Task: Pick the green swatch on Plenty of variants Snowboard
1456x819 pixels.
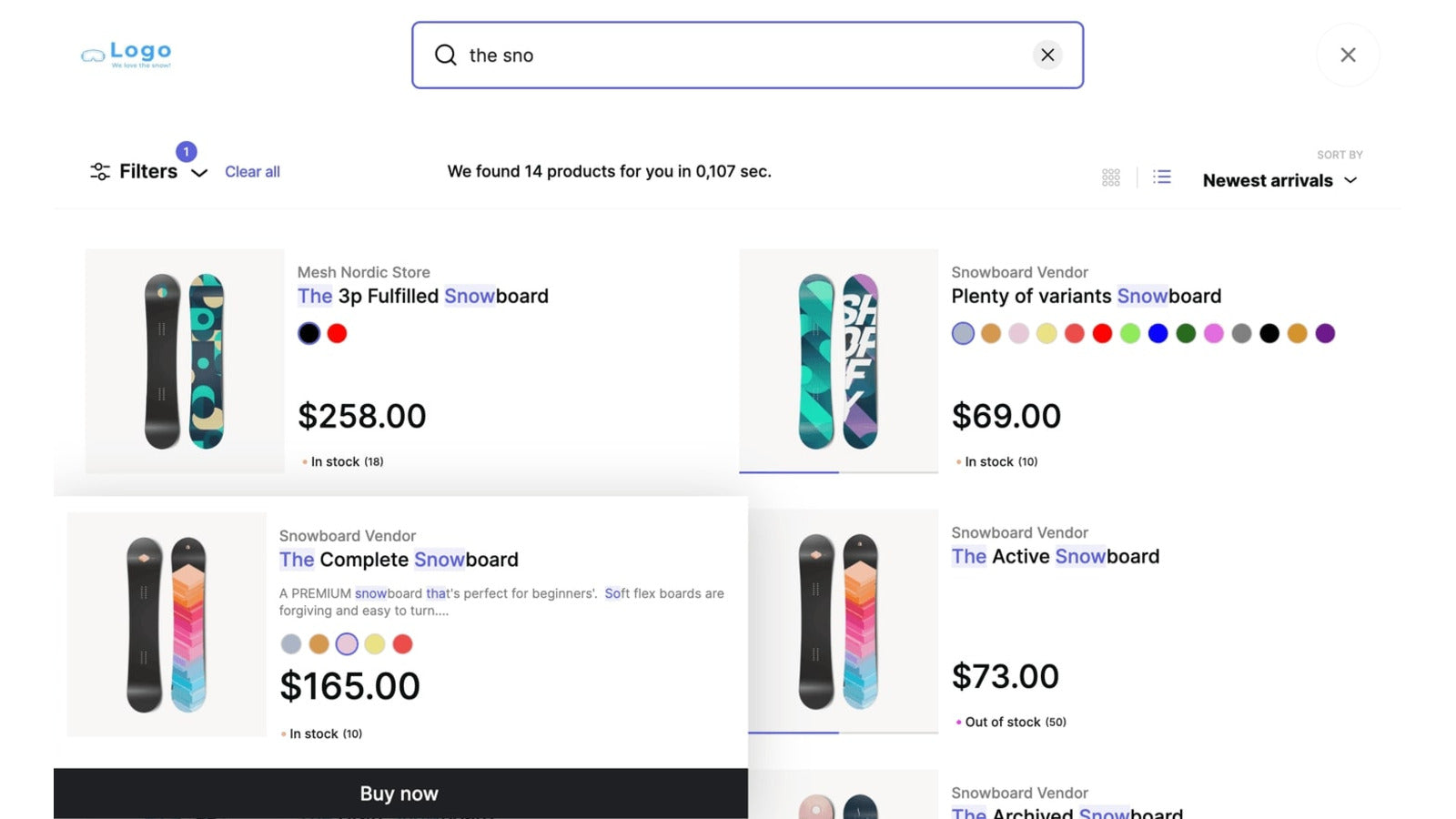Action: [x=1128, y=333]
